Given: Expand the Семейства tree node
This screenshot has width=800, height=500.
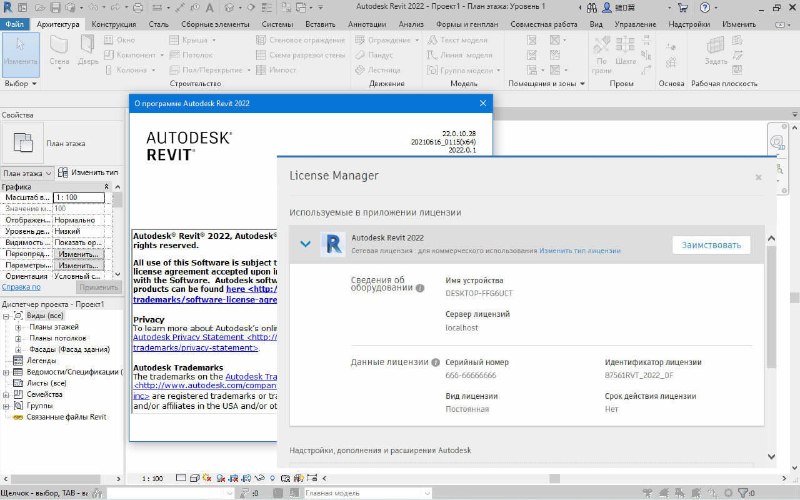Looking at the screenshot, I should 6,394.
